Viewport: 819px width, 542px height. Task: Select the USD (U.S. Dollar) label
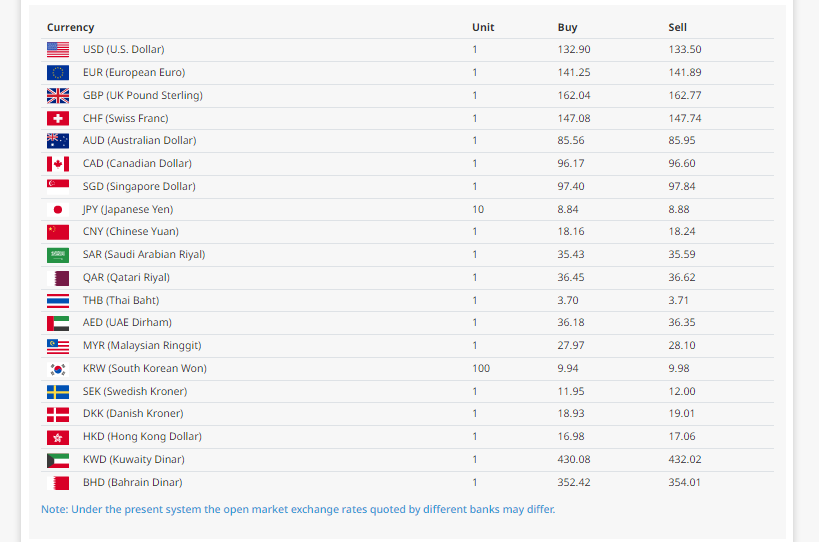(x=123, y=49)
